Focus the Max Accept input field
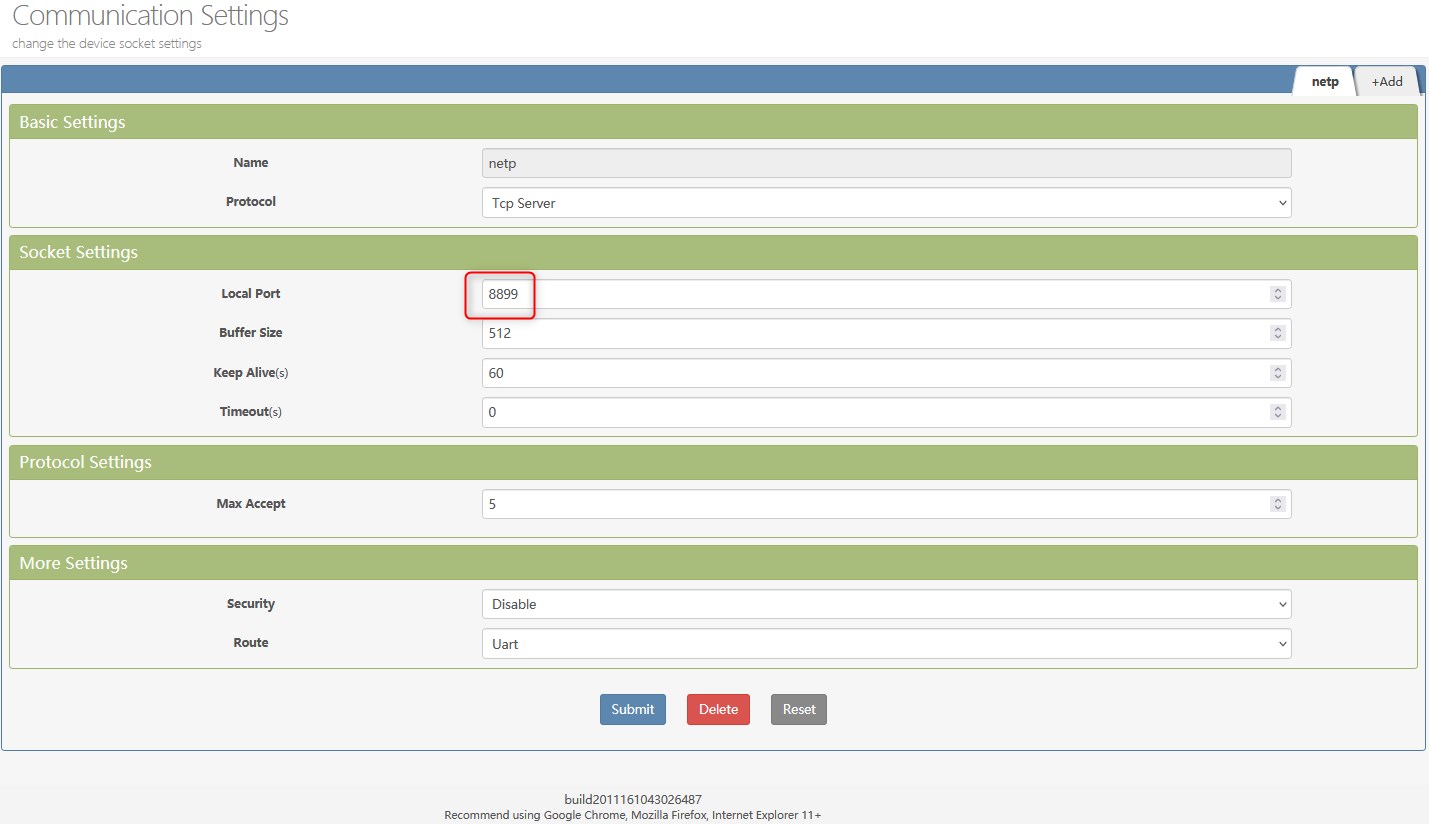Image resolution: width=1429 pixels, height=824 pixels. pyautogui.click(x=886, y=504)
